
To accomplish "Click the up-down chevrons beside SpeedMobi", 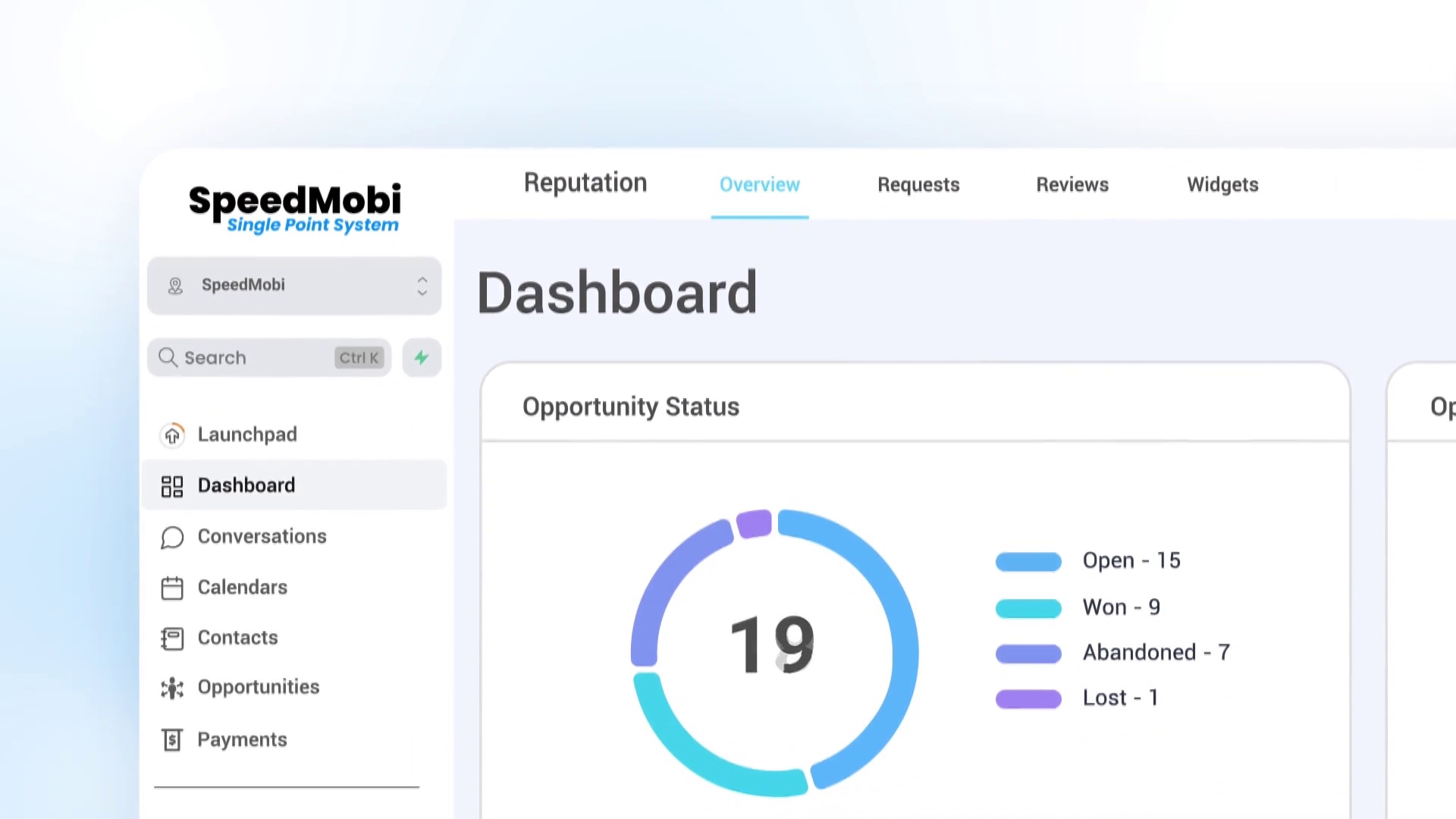I will (422, 286).
